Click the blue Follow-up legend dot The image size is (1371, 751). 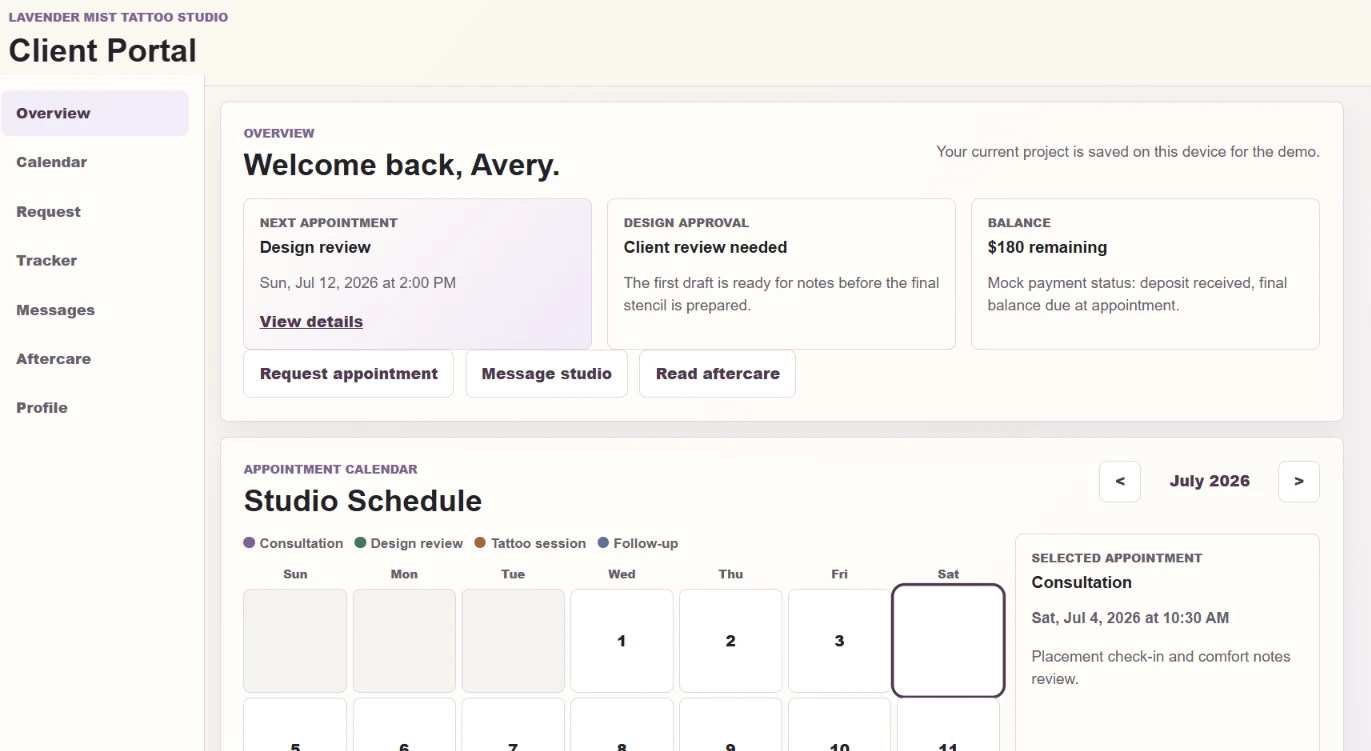pyautogui.click(x=603, y=543)
